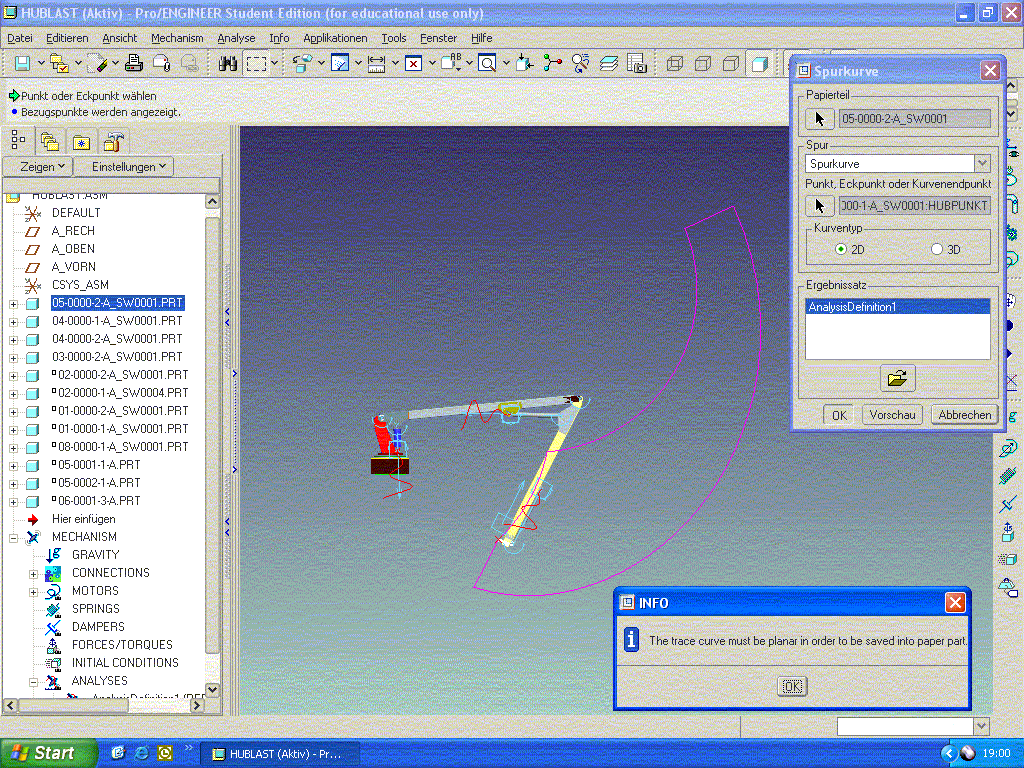
Task: Collapse the ANALYSES tree node
Action: click(33, 682)
